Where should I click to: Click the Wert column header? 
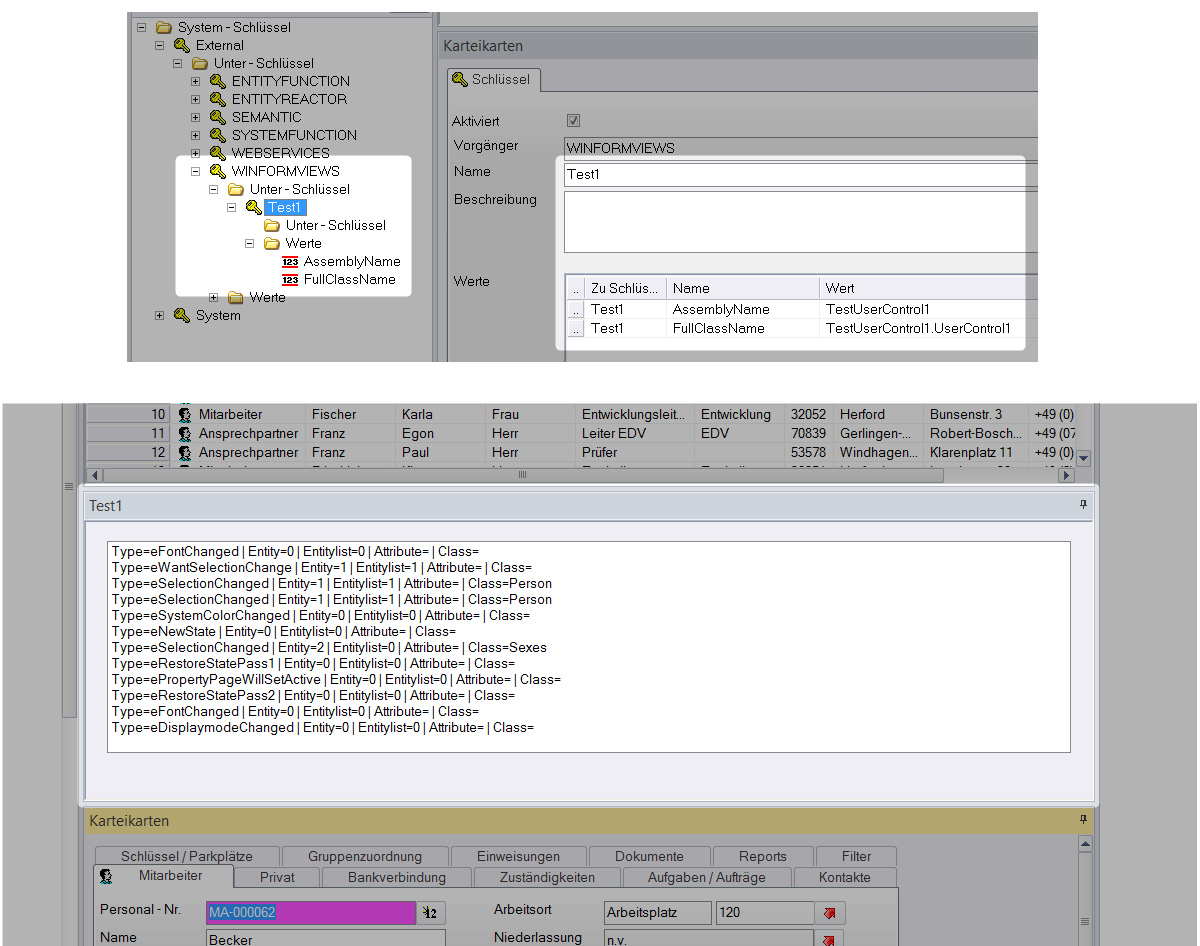928,288
